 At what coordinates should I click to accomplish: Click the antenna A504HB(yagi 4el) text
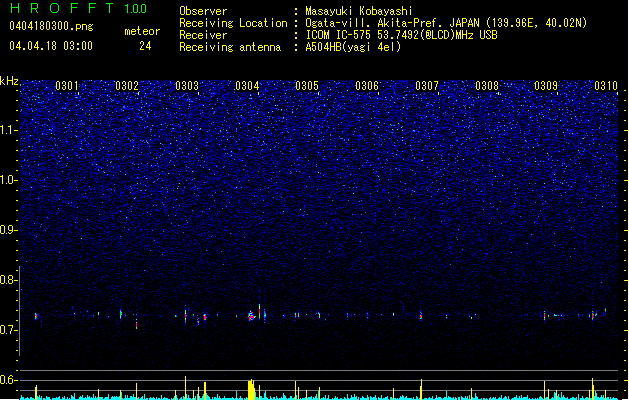click(x=353, y=47)
